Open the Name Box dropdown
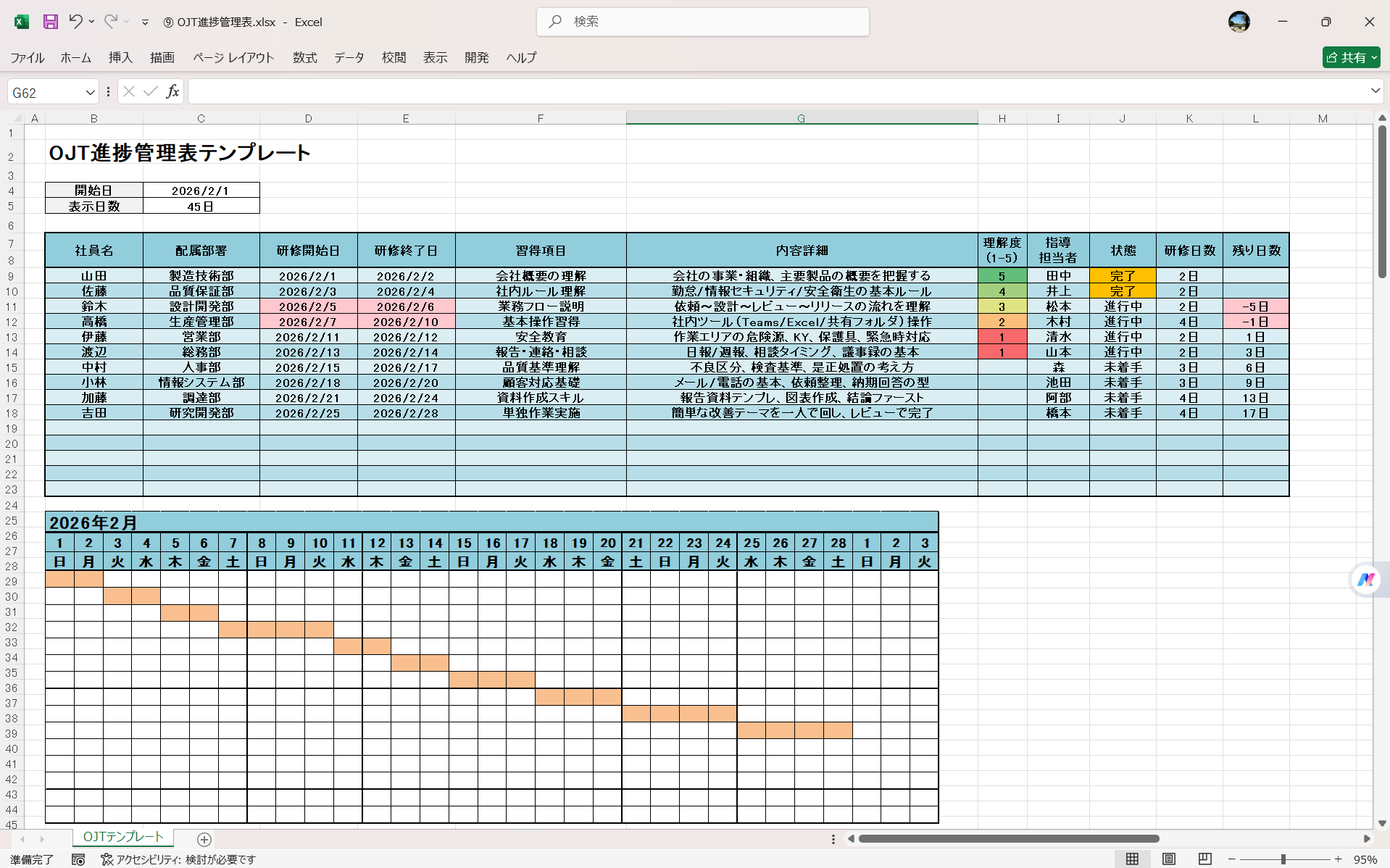 point(89,91)
